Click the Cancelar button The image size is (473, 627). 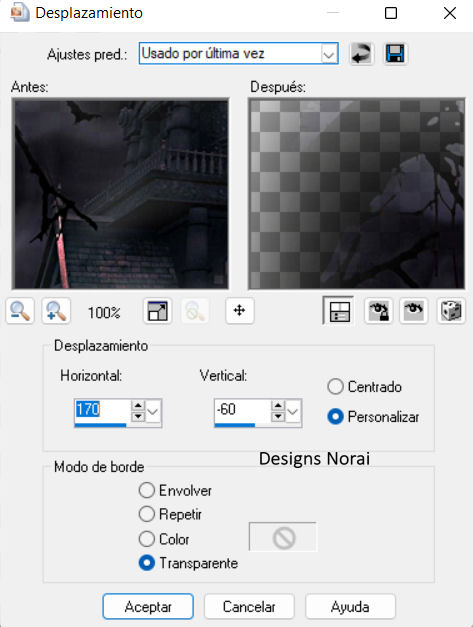pos(249,607)
